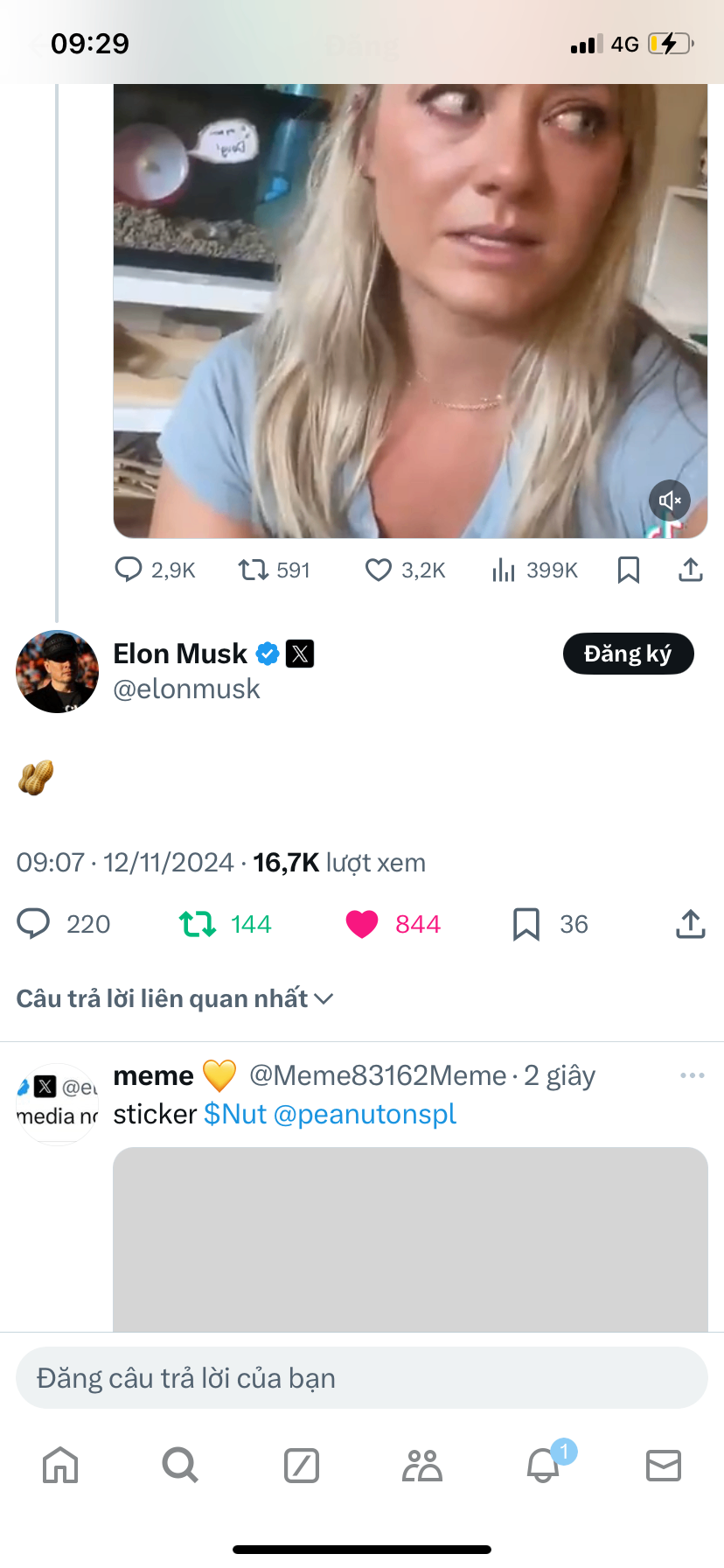Screen dimensions: 724x1568
Task: Share the quoted video post
Action: click(x=691, y=570)
